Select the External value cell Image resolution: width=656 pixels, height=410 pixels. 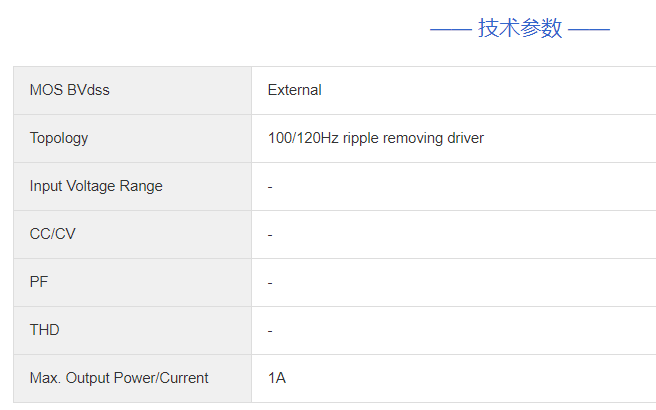[x=294, y=90]
